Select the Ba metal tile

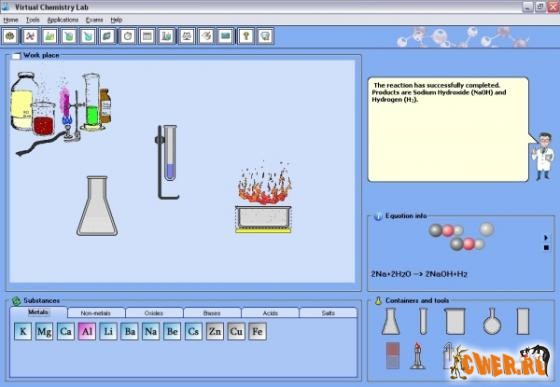[130, 331]
